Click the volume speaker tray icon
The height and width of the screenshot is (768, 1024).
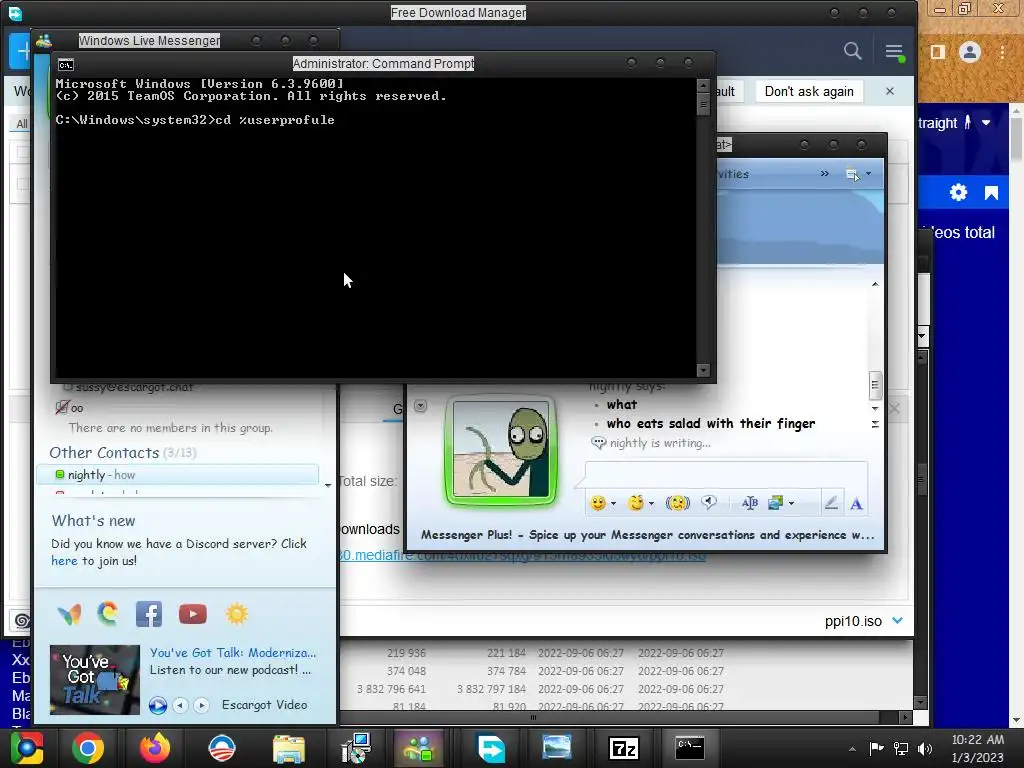coord(925,749)
